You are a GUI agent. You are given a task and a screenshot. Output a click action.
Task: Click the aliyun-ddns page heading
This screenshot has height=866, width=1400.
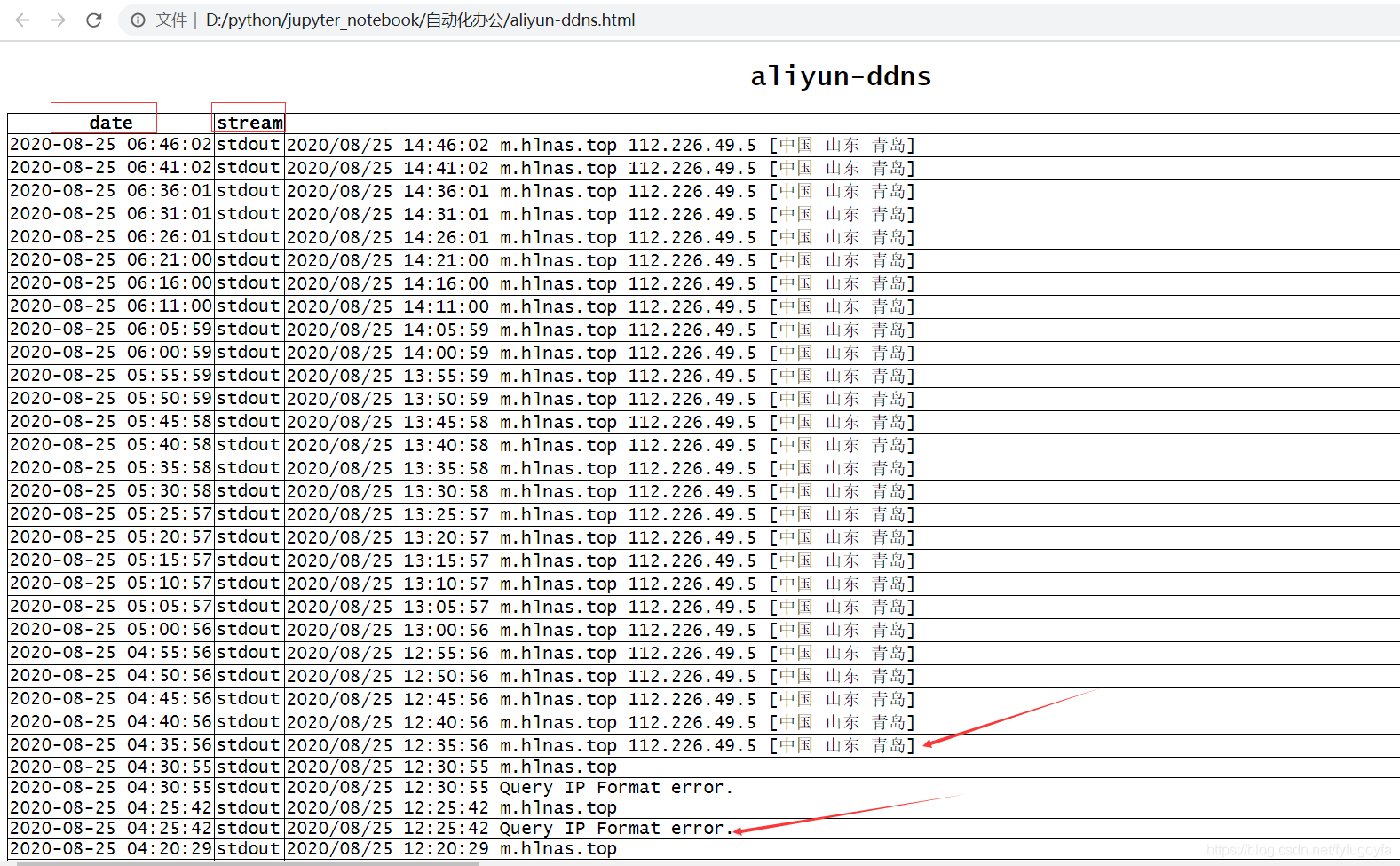tap(841, 76)
